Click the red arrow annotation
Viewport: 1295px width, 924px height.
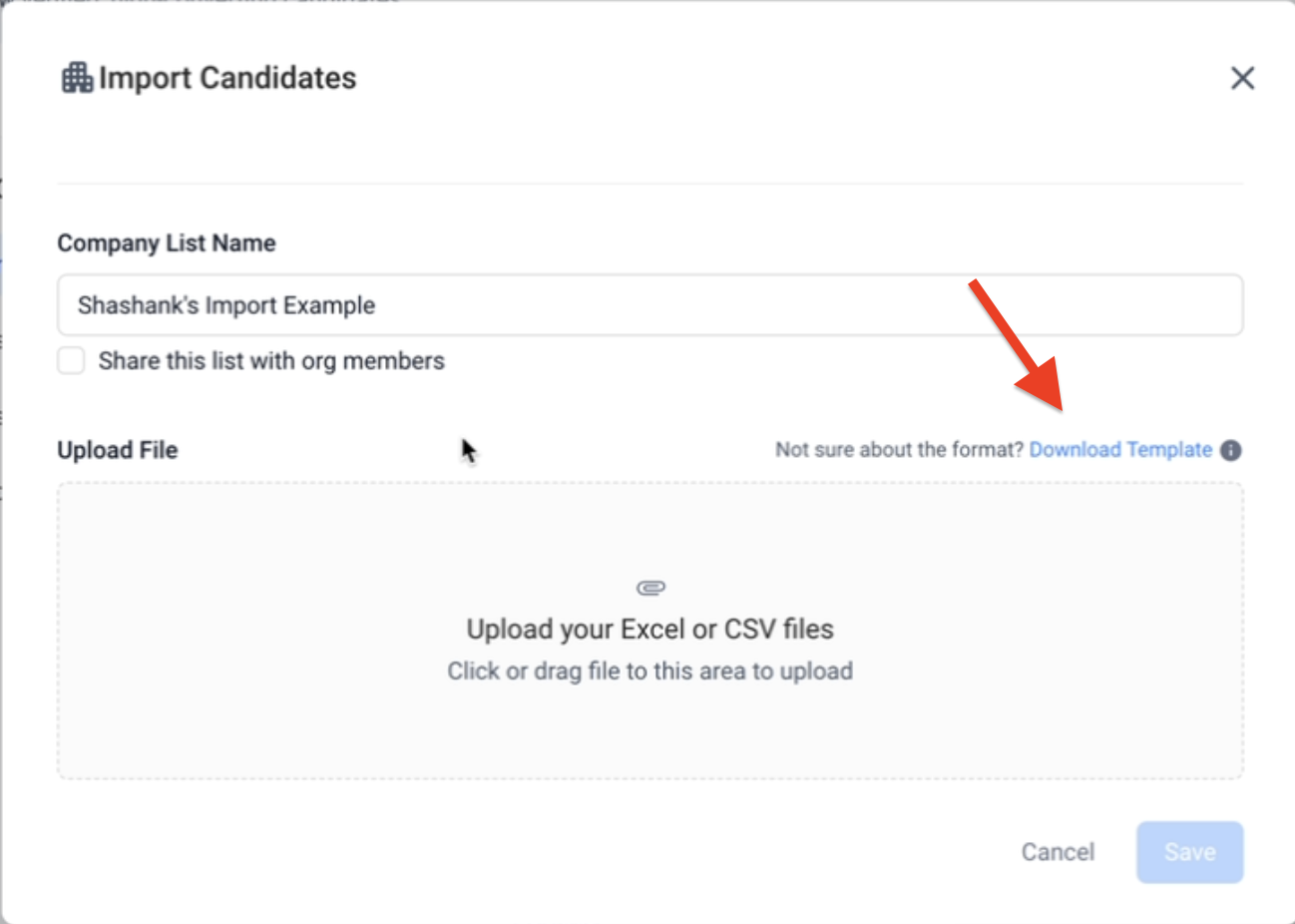1018,347
